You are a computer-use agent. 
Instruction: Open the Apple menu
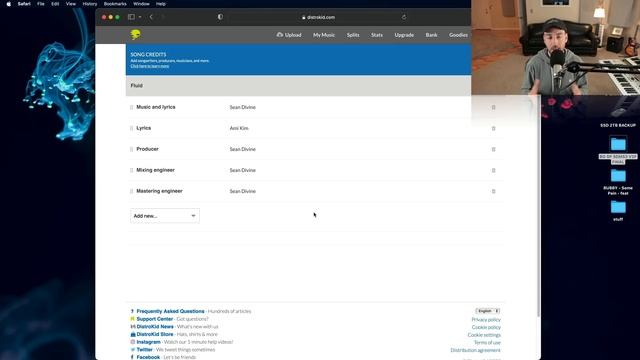9,4
